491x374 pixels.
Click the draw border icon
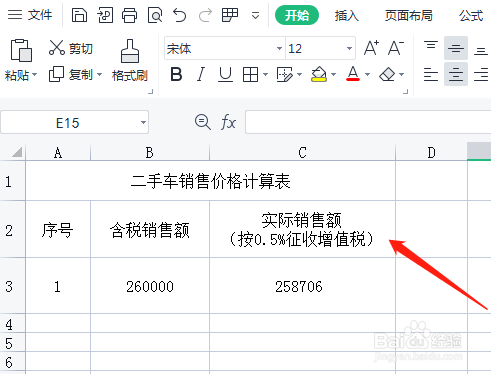click(x=284, y=74)
